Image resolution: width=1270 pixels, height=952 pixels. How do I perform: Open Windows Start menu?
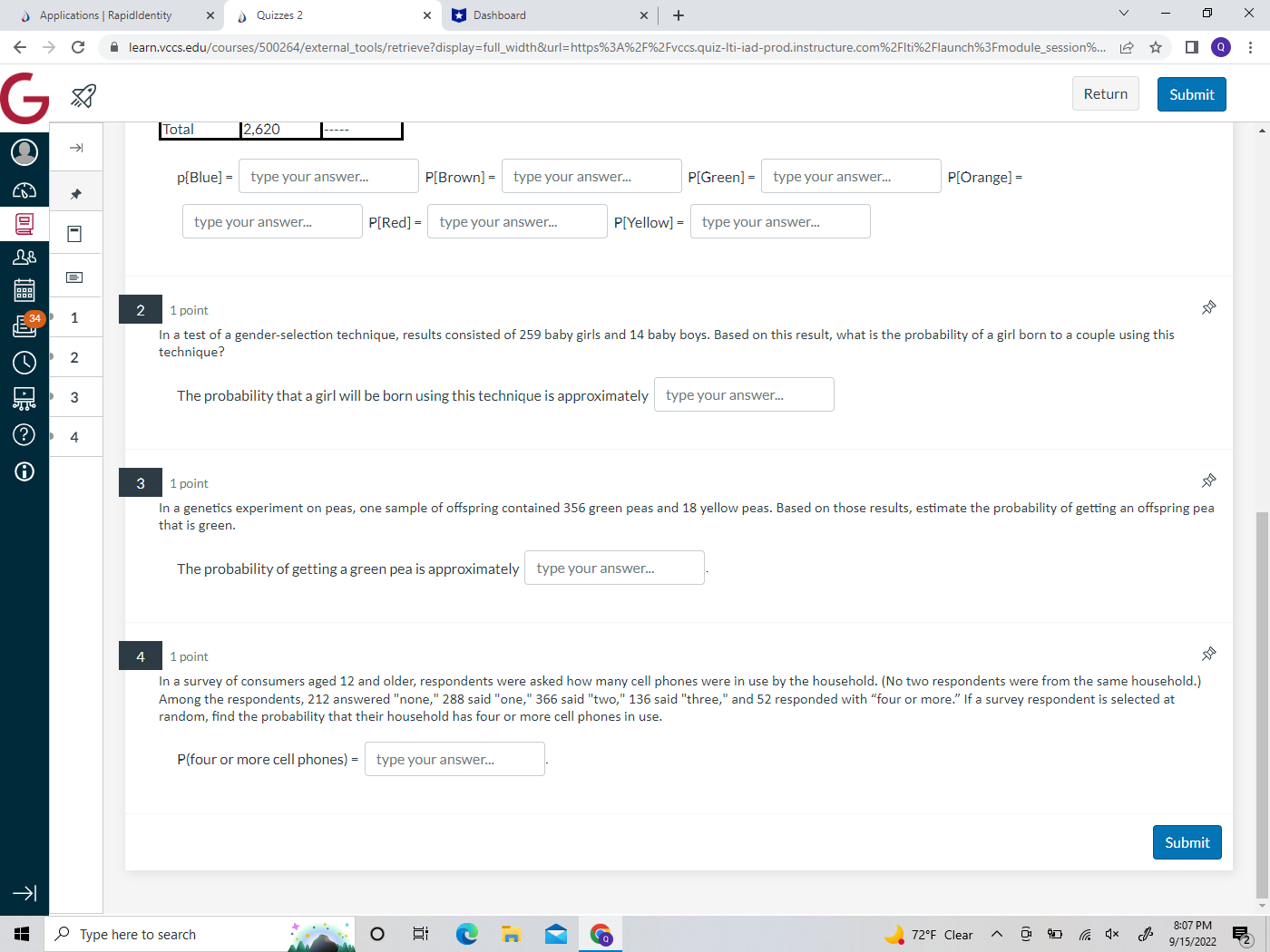click(22, 934)
